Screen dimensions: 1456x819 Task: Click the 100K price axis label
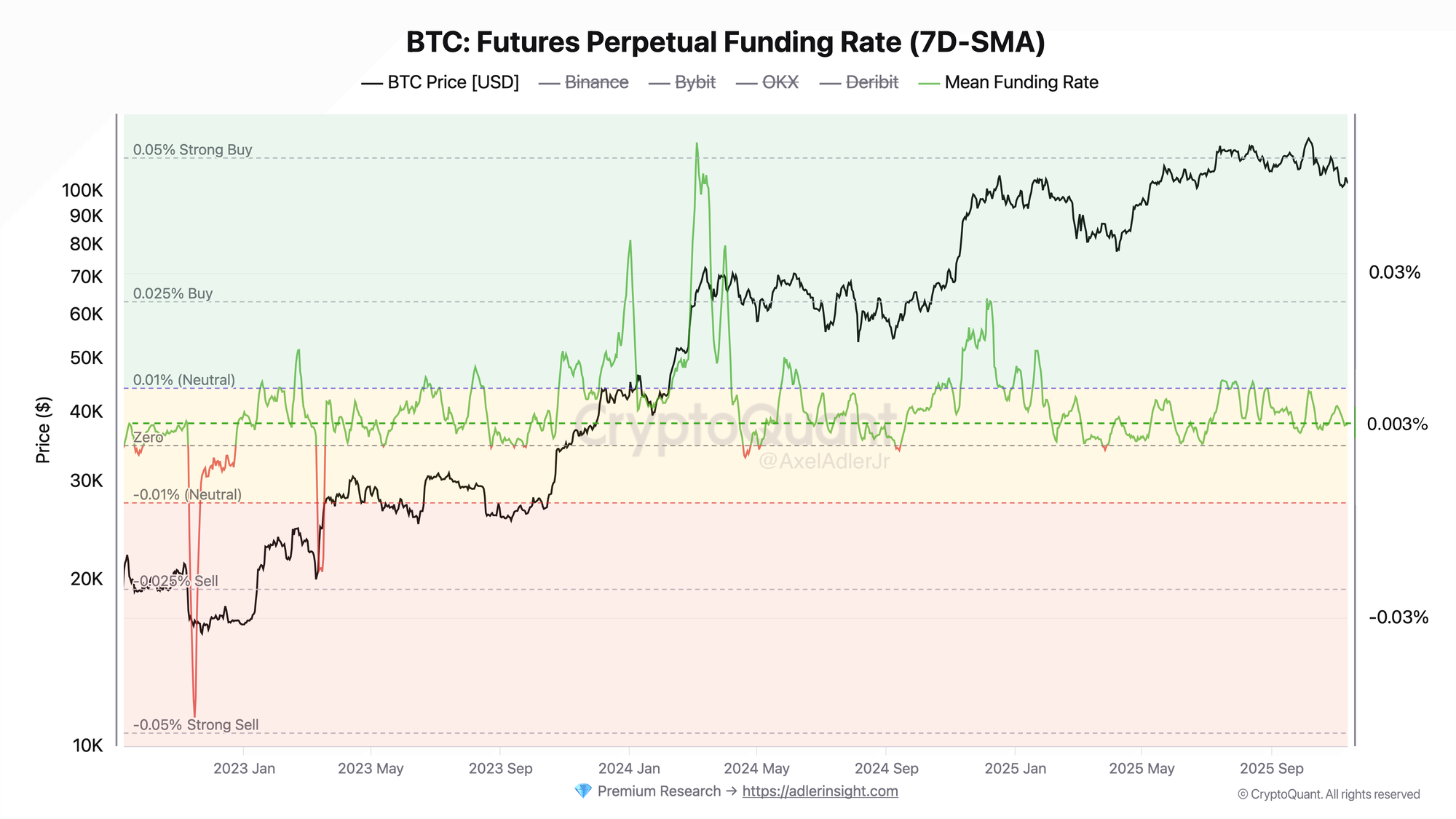[x=82, y=191]
